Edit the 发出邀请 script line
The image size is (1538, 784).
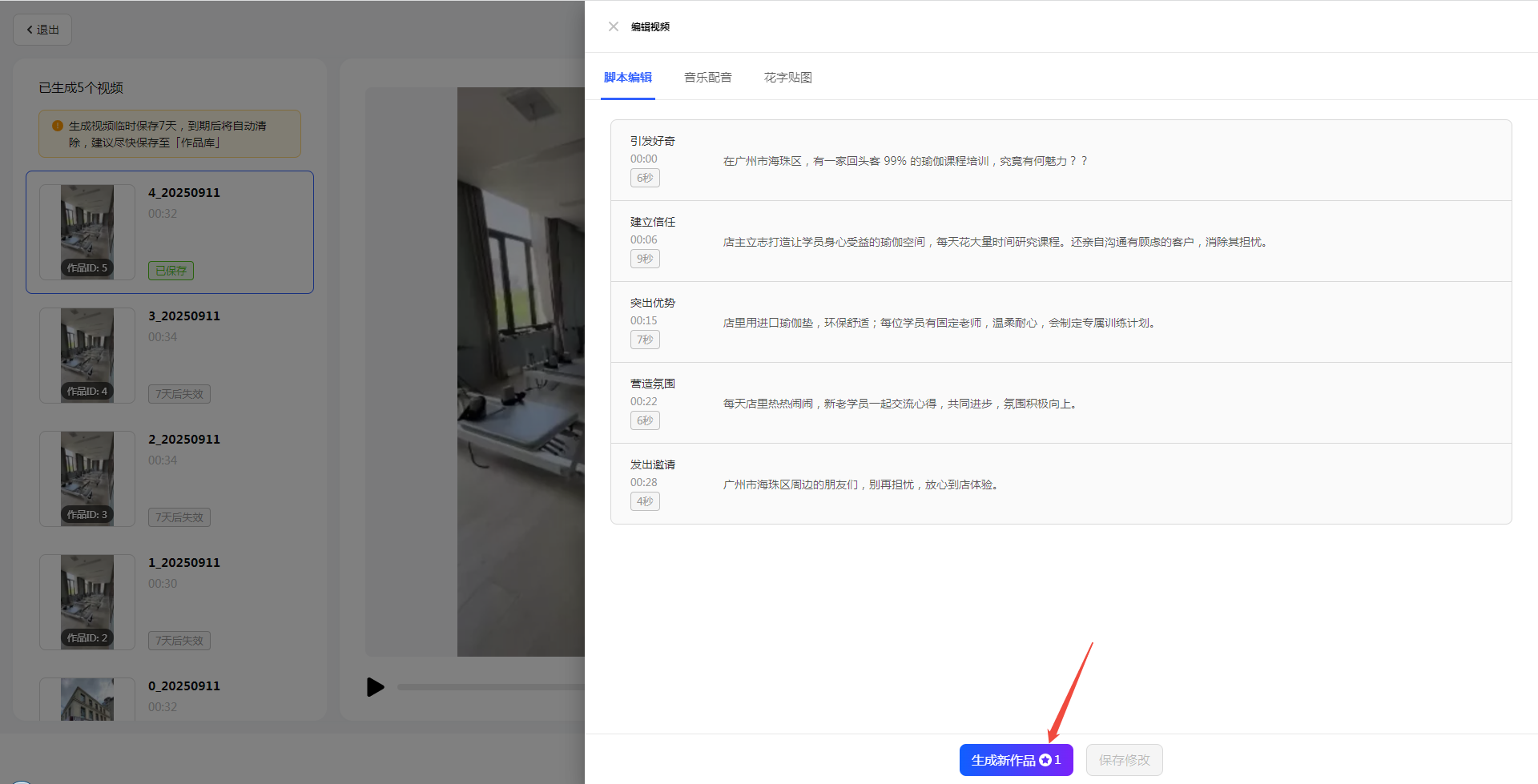pos(861,484)
